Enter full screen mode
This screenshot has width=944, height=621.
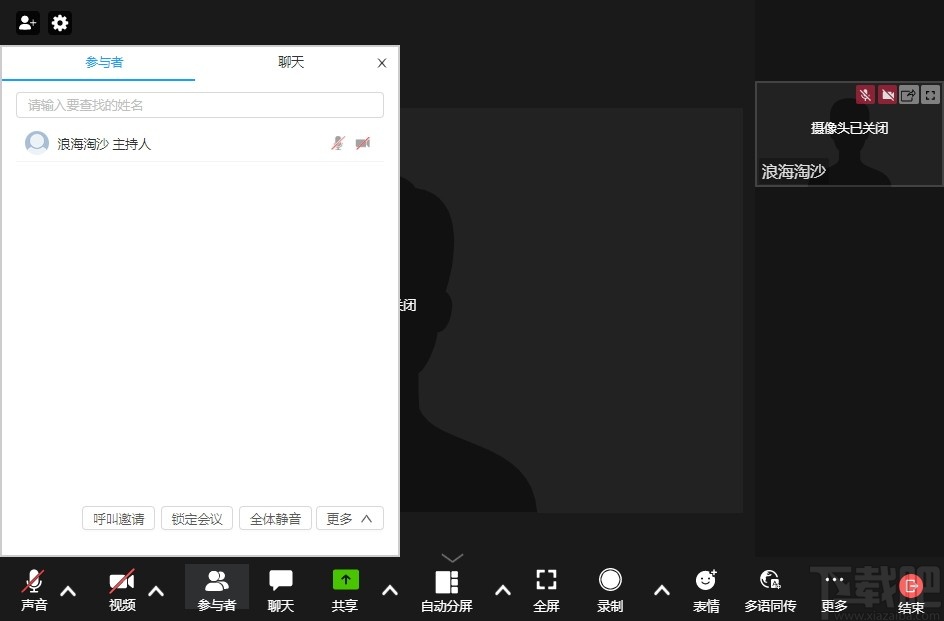pos(546,590)
